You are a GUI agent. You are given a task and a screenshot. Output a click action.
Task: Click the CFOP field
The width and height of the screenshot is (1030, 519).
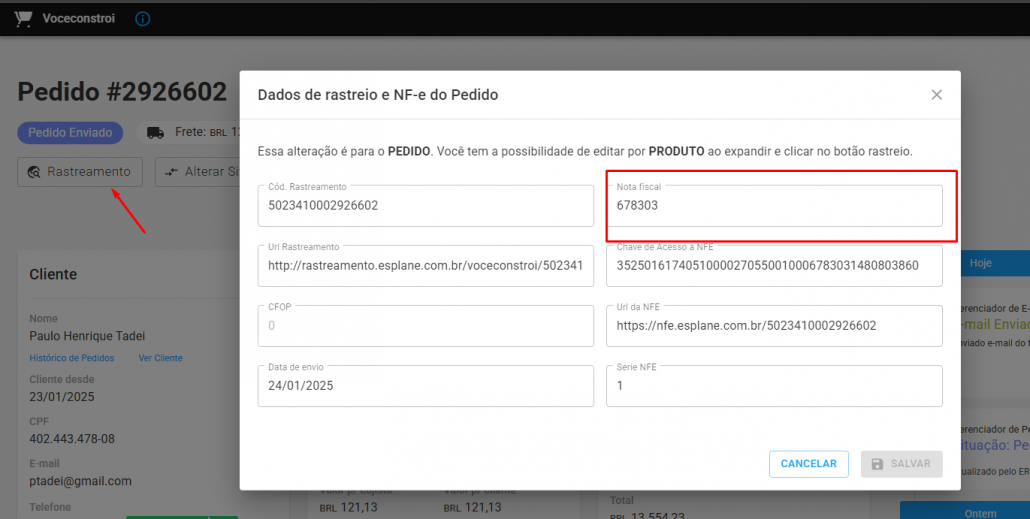[425, 326]
